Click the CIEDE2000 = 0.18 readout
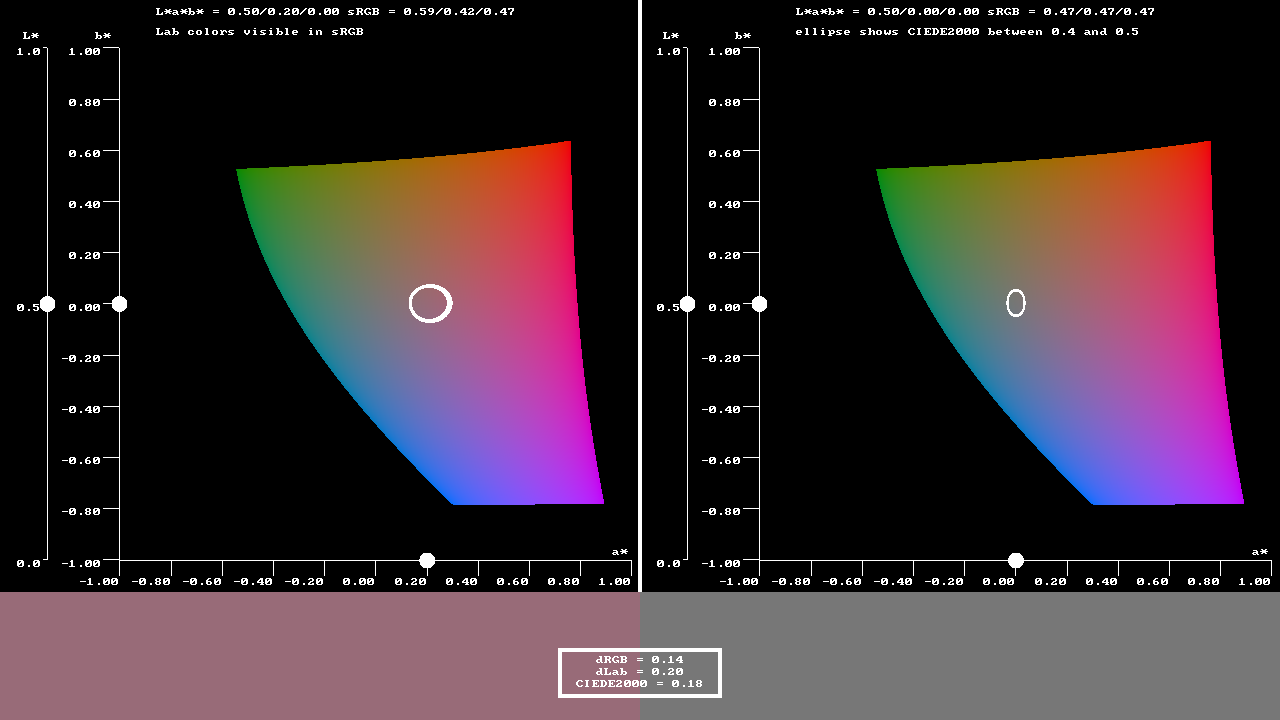The height and width of the screenshot is (720, 1280). tap(640, 684)
